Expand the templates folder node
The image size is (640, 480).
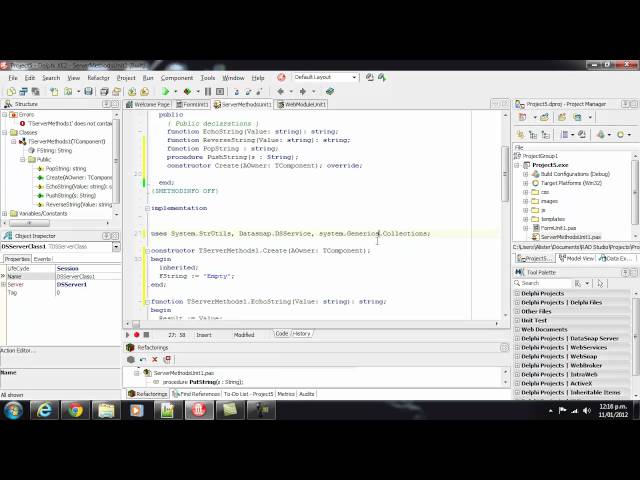coord(526,219)
